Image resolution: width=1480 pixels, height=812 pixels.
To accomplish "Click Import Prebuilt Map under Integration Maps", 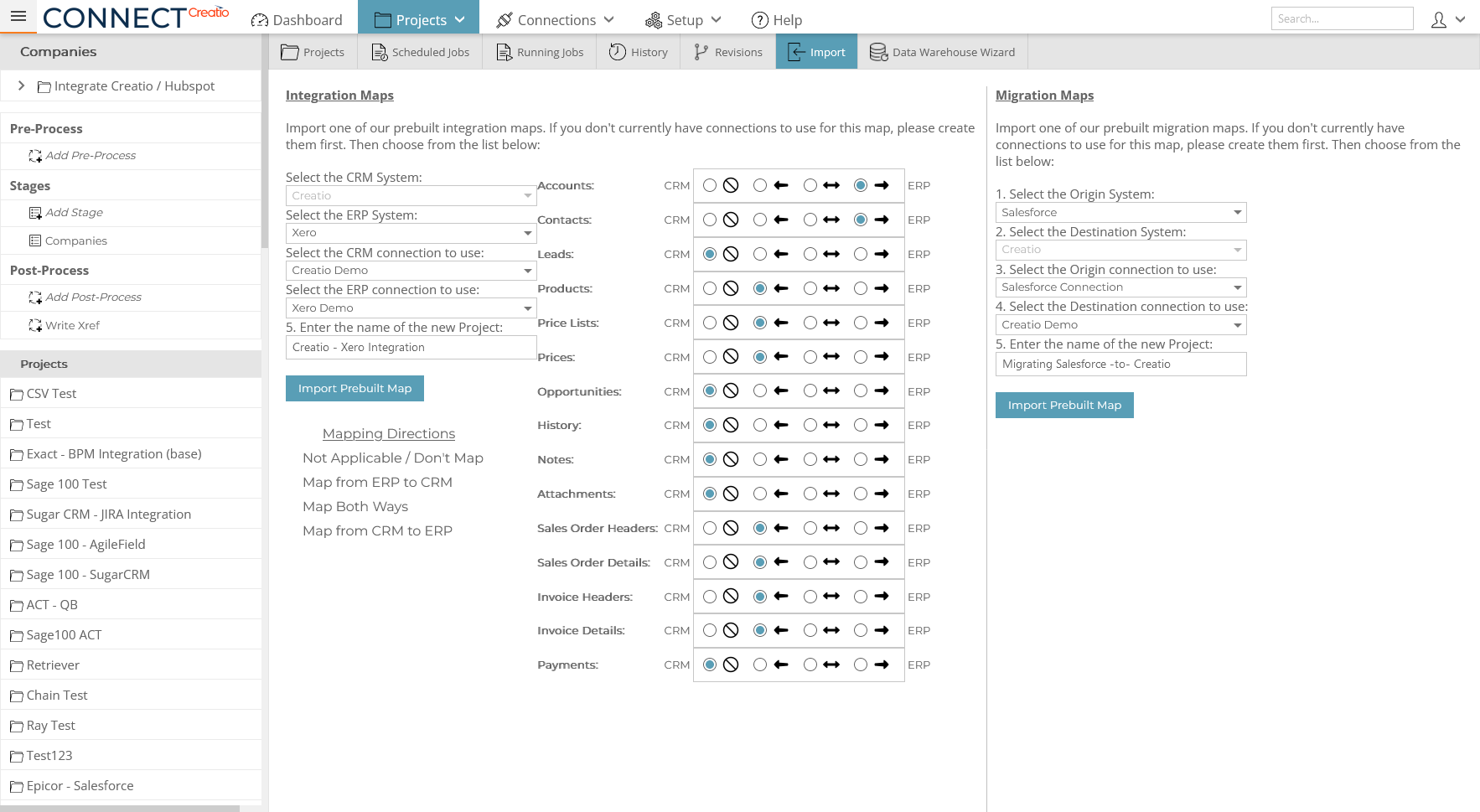I will [354, 388].
